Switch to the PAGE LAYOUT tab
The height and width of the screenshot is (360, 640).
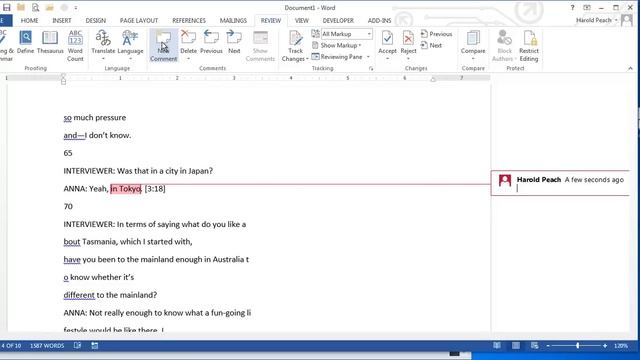[x=139, y=20]
